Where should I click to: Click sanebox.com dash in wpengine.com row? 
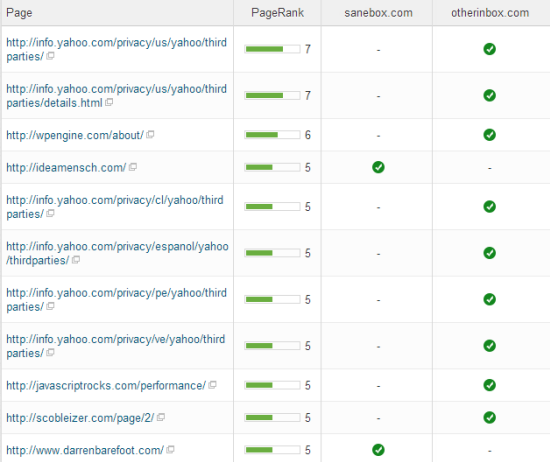pyautogui.click(x=378, y=136)
